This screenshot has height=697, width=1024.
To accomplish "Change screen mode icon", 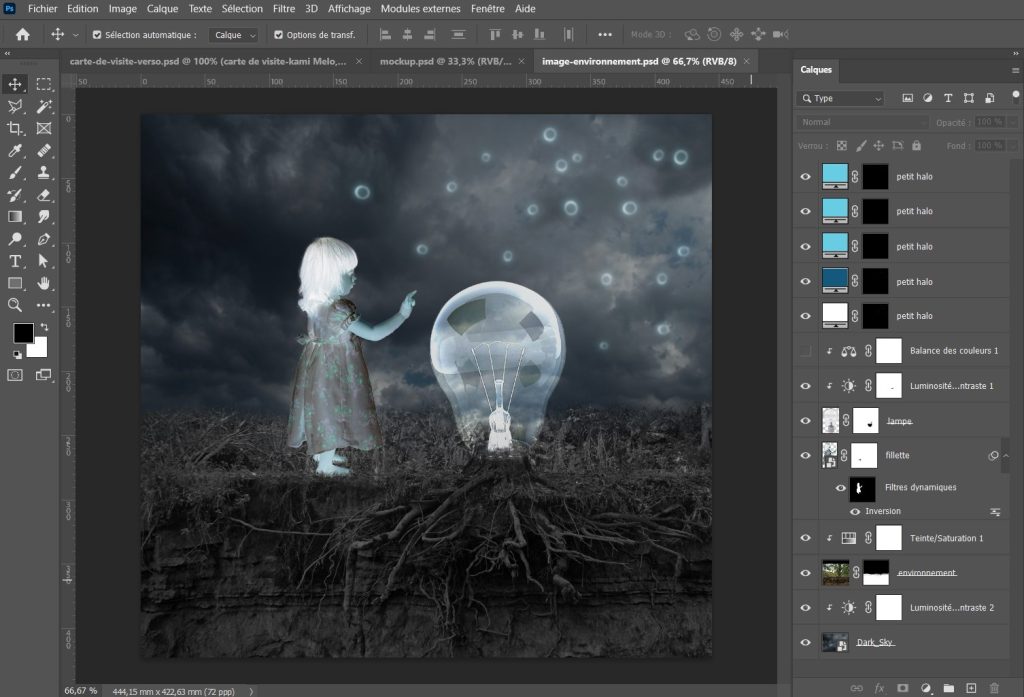I will pyautogui.click(x=44, y=375).
